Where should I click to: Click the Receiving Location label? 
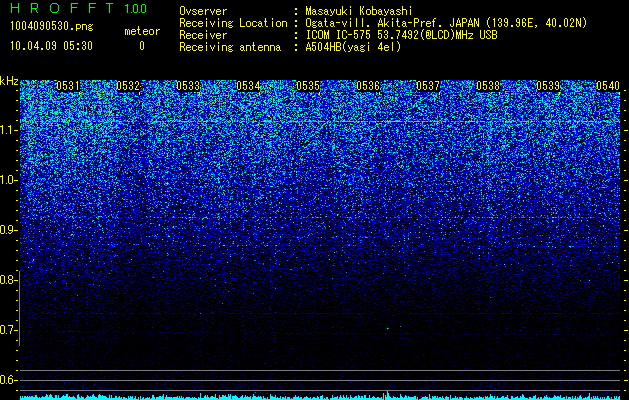233,23
